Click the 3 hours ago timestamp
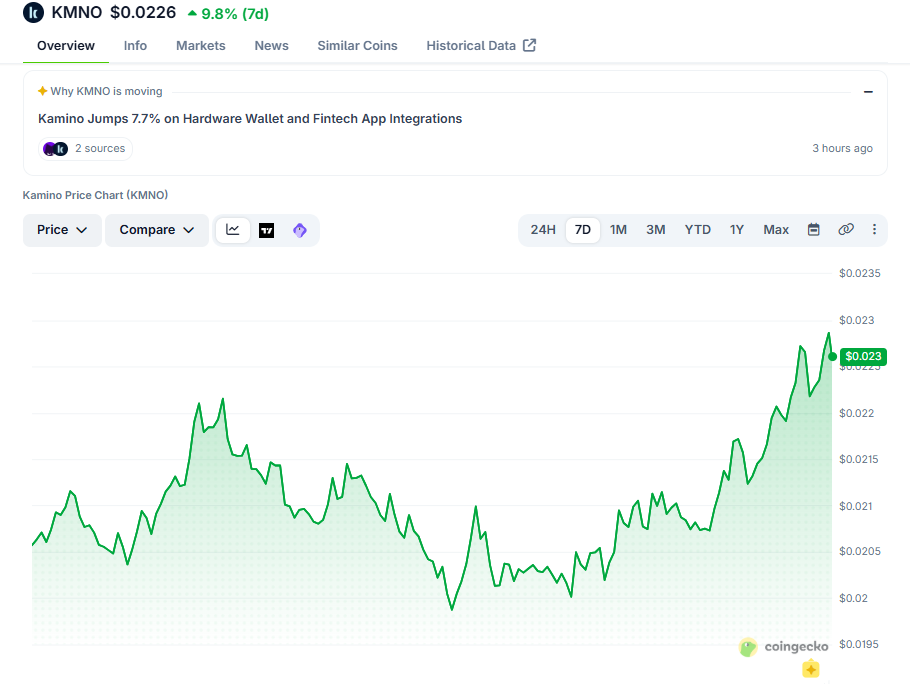The image size is (910, 684). point(842,148)
